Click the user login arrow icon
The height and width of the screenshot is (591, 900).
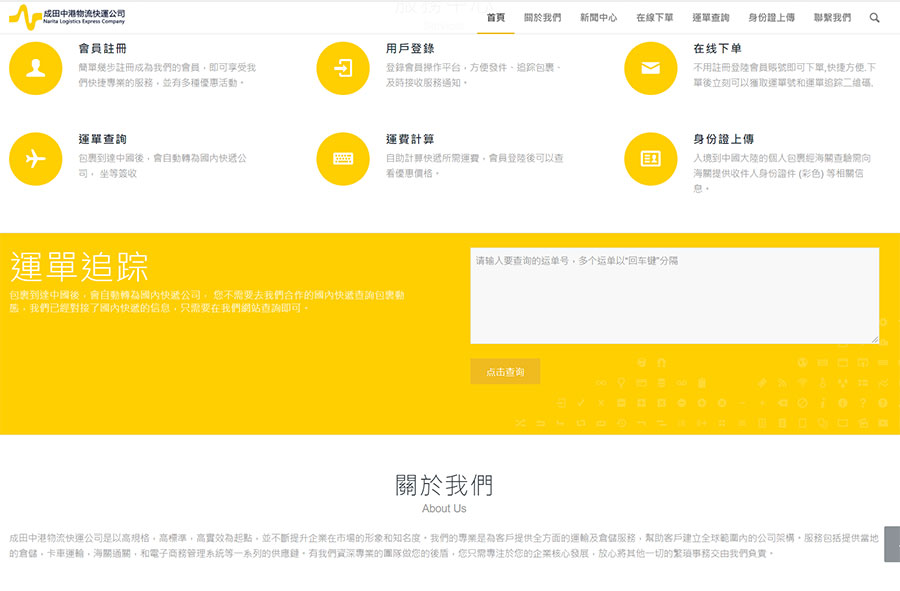pyautogui.click(x=343, y=68)
